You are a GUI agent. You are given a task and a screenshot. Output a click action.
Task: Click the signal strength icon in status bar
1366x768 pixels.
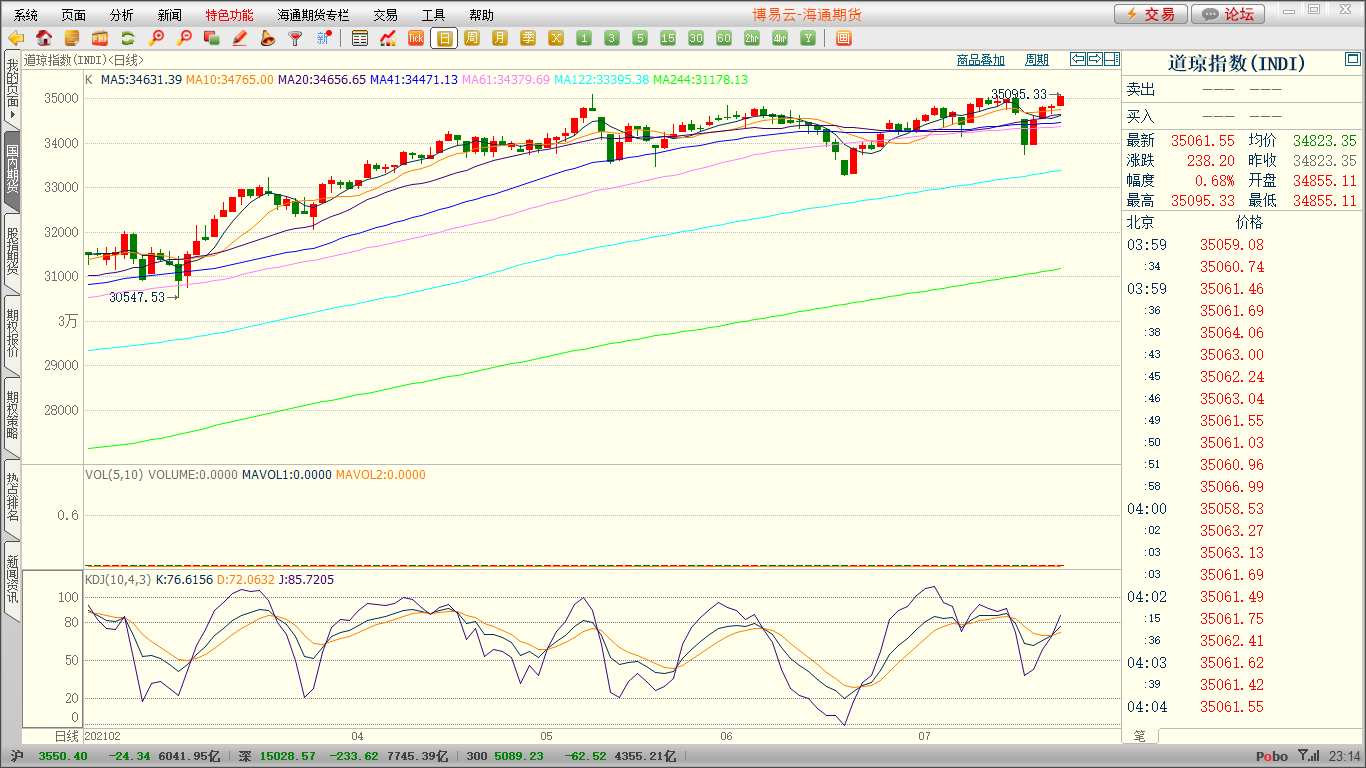(x=1307, y=756)
